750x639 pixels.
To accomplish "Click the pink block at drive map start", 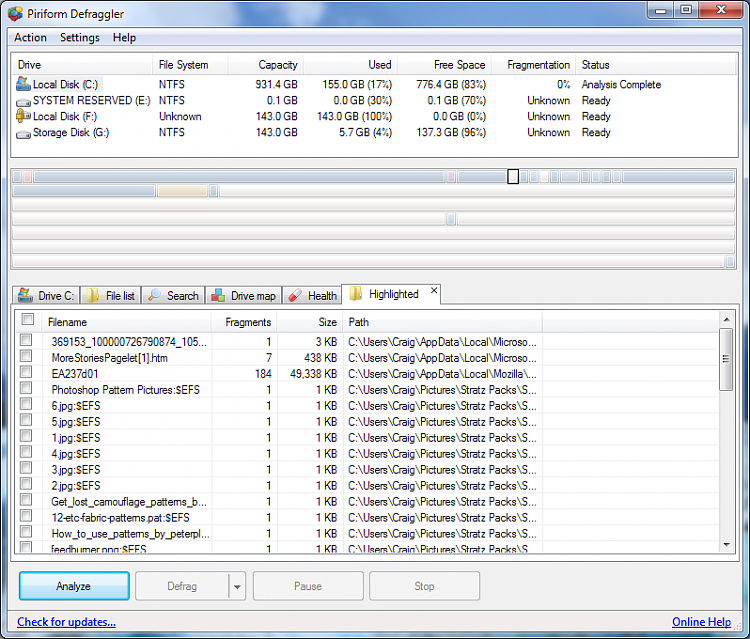I will [x=27, y=177].
